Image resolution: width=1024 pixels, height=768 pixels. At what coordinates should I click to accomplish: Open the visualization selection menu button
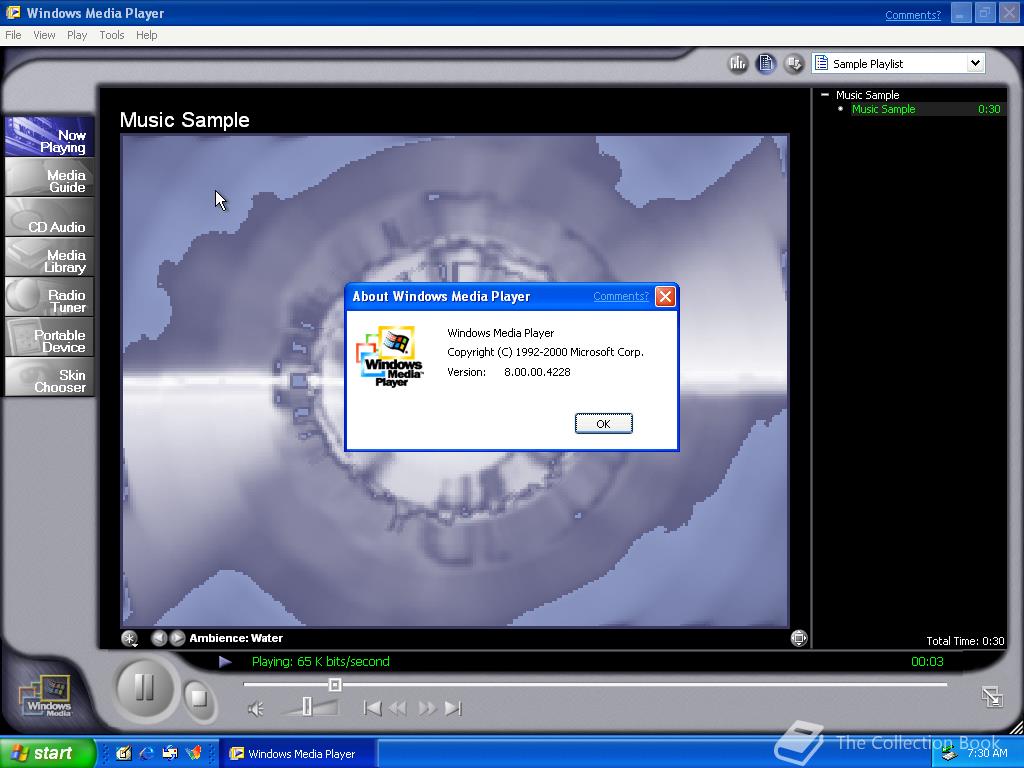point(129,638)
